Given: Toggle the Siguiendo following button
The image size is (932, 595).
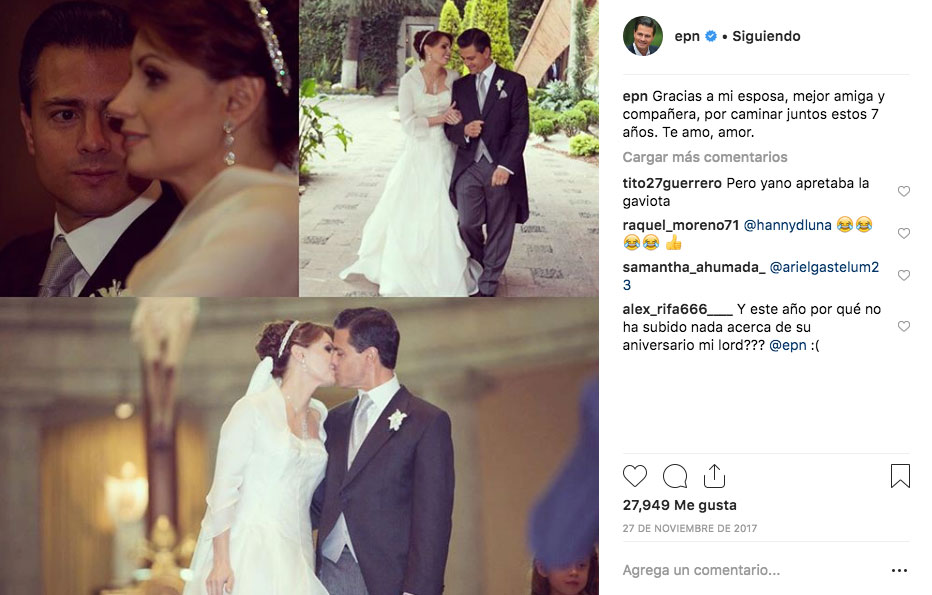Looking at the screenshot, I should [x=766, y=36].
